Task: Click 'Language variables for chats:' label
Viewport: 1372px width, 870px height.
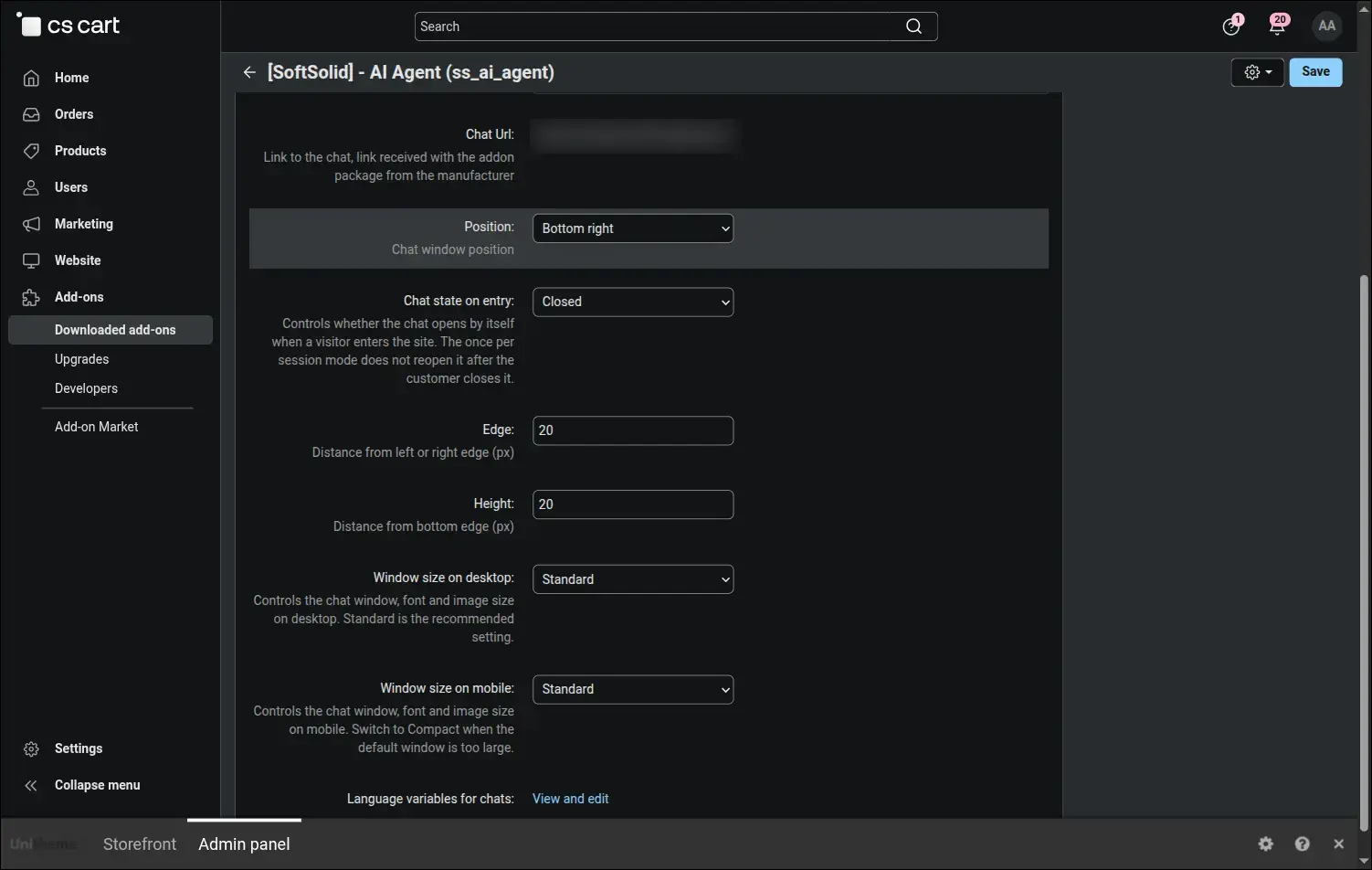Action: [x=430, y=799]
